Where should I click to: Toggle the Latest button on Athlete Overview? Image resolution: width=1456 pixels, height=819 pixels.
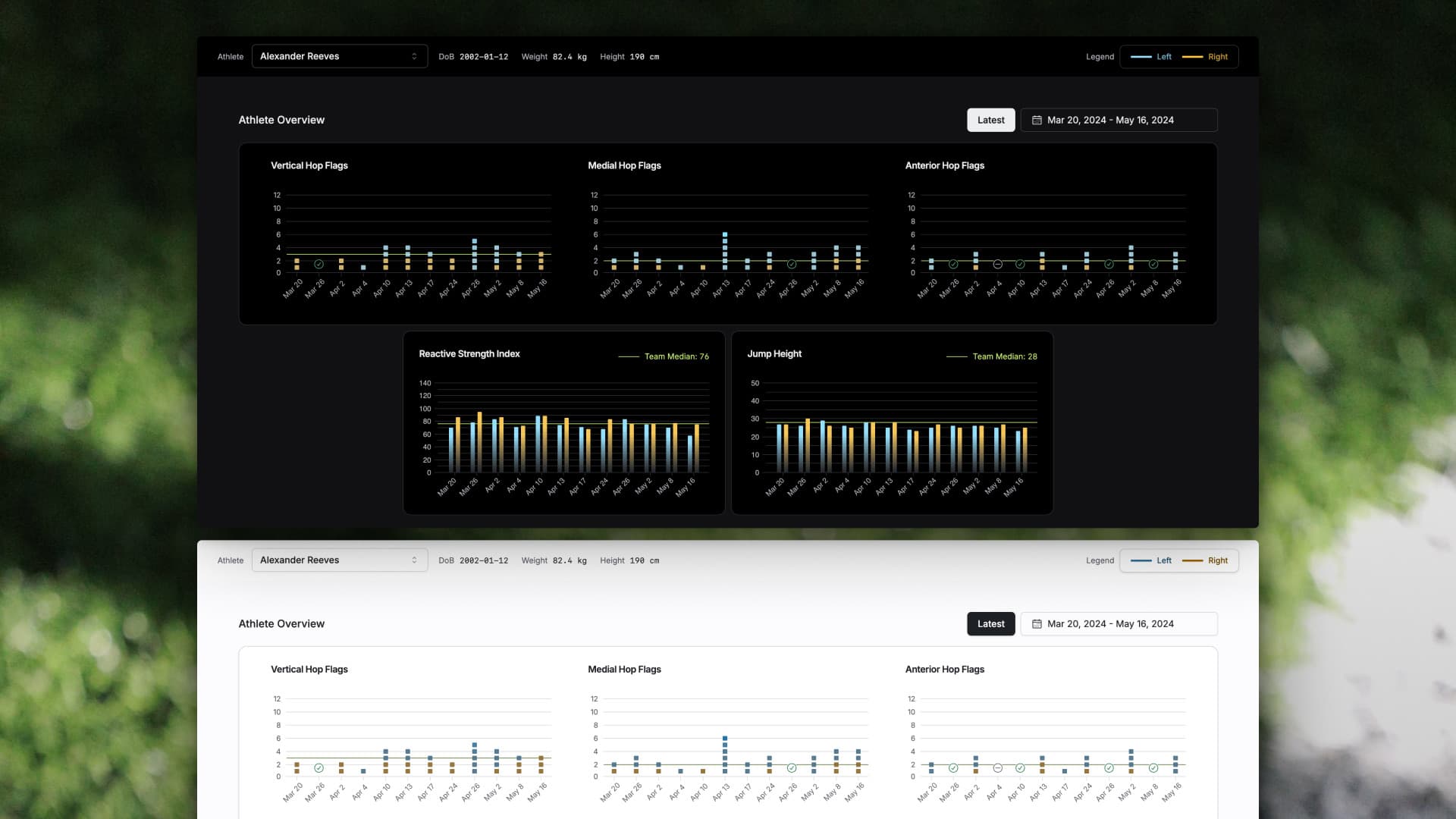[x=991, y=119]
